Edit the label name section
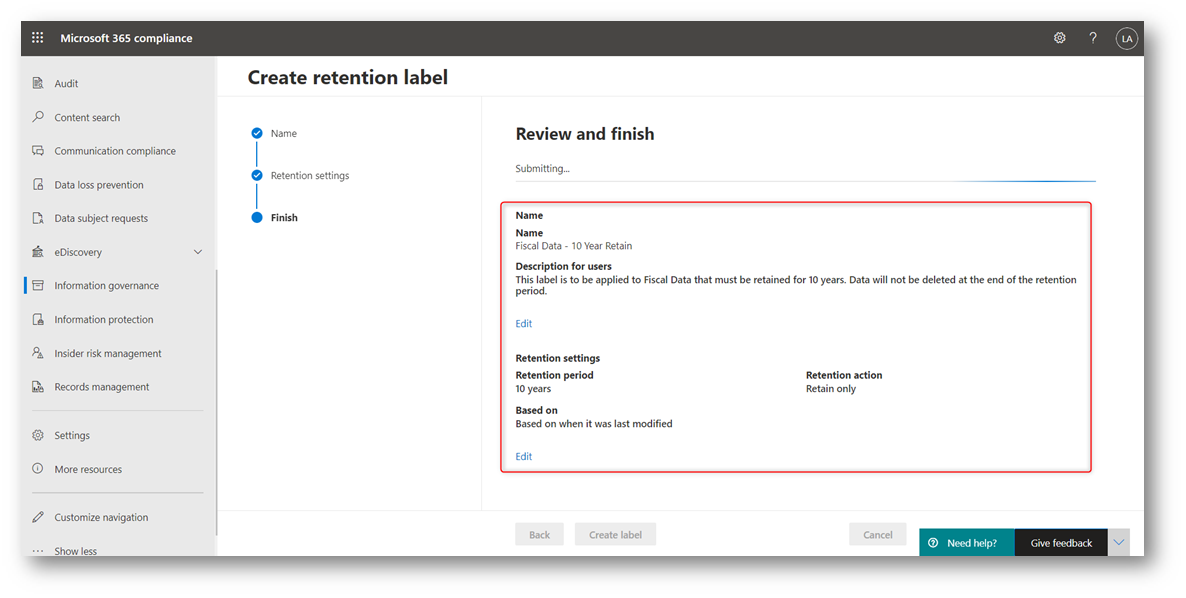 (524, 324)
